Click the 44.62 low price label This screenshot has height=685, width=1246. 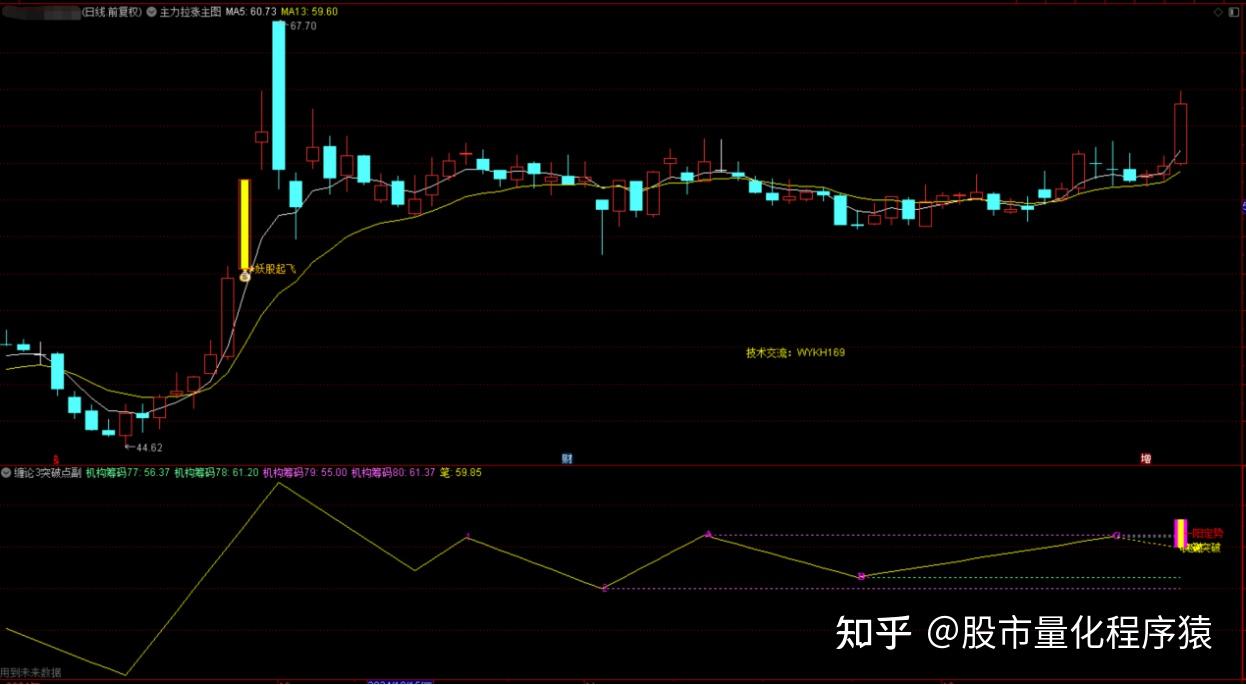(x=148, y=447)
